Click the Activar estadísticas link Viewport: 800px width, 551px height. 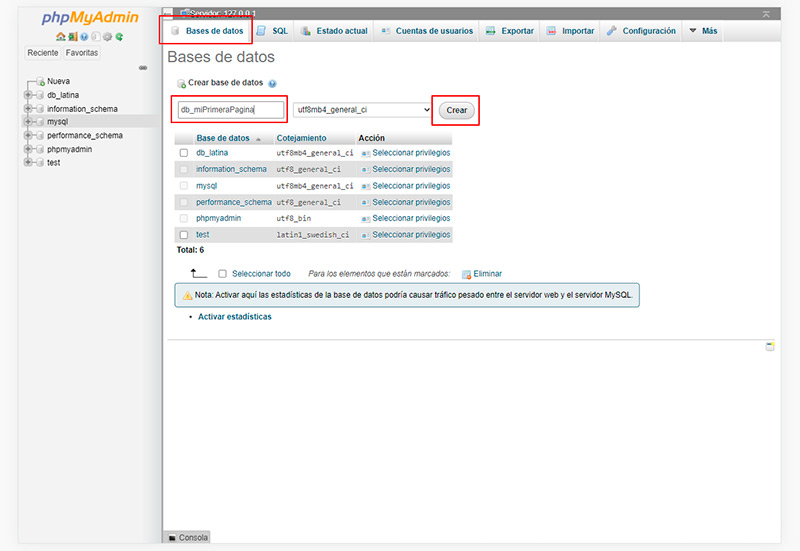[235, 317]
